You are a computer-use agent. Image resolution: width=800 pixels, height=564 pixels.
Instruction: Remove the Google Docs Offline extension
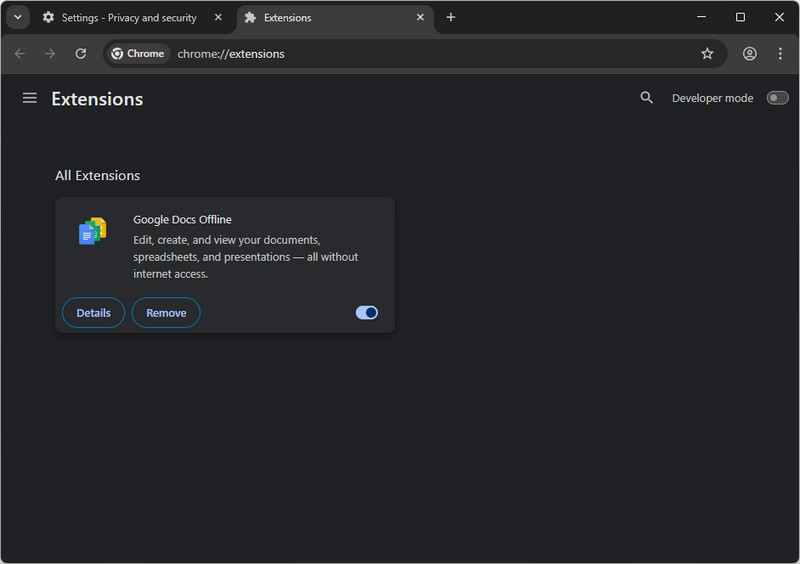pyautogui.click(x=166, y=312)
